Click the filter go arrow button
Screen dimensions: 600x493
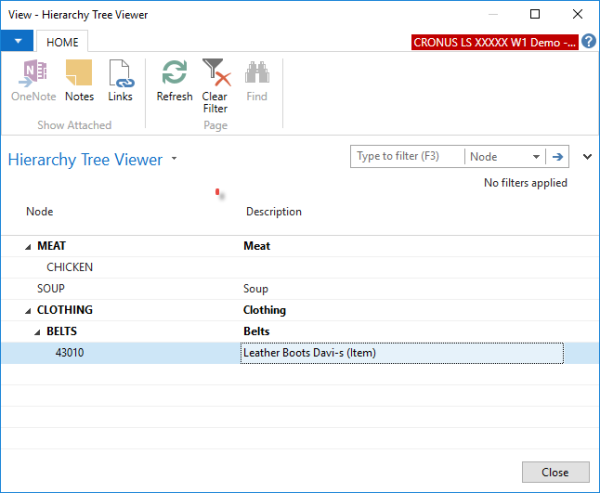[559, 157]
